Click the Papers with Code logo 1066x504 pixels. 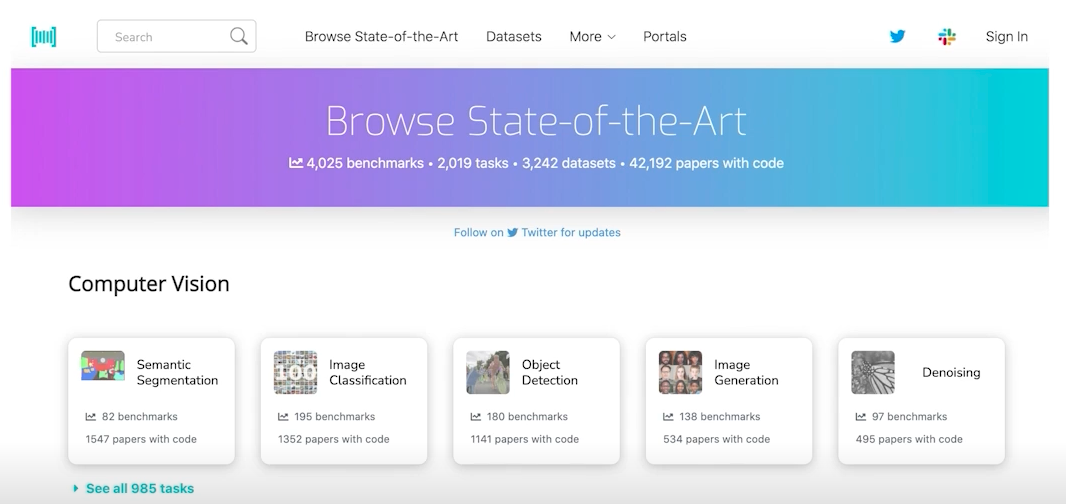point(44,37)
